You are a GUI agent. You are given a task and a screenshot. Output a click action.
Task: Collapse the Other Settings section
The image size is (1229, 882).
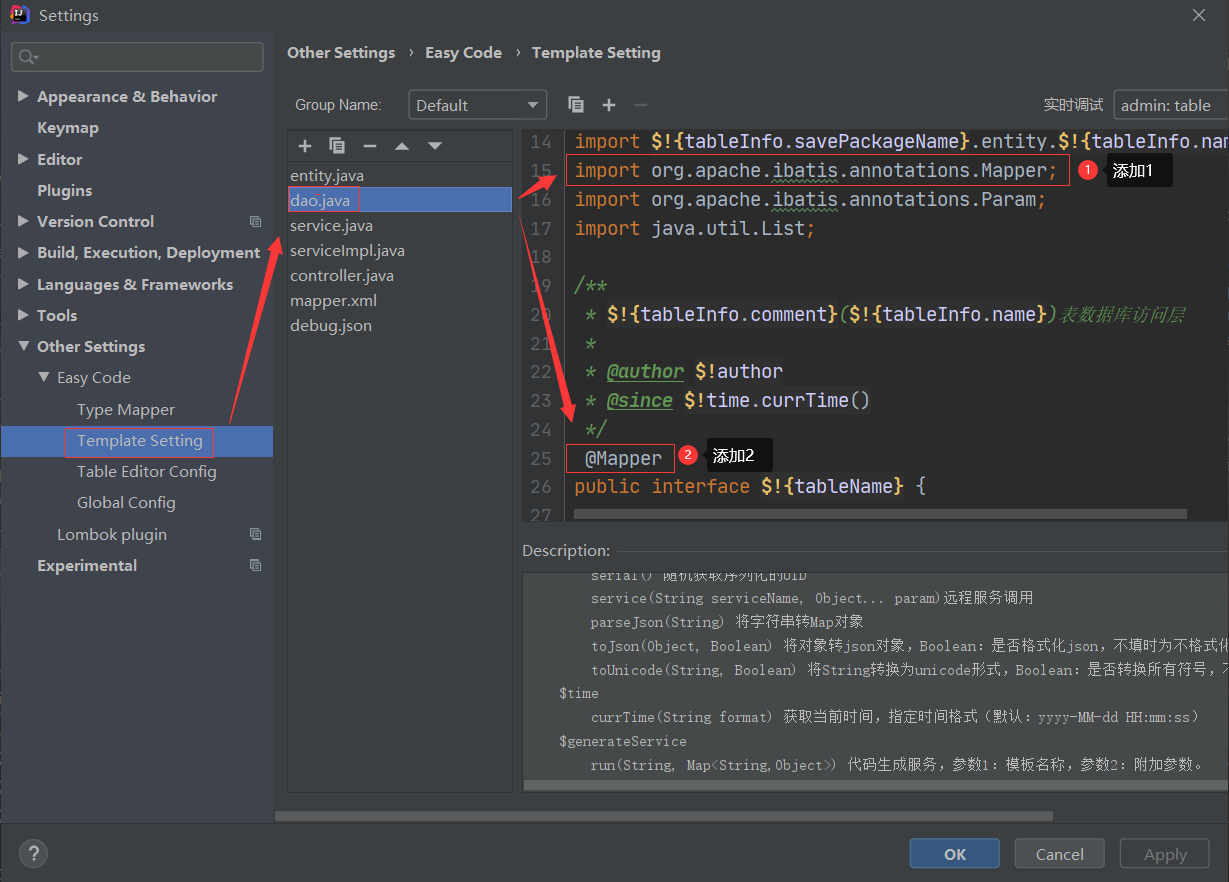click(x=23, y=346)
